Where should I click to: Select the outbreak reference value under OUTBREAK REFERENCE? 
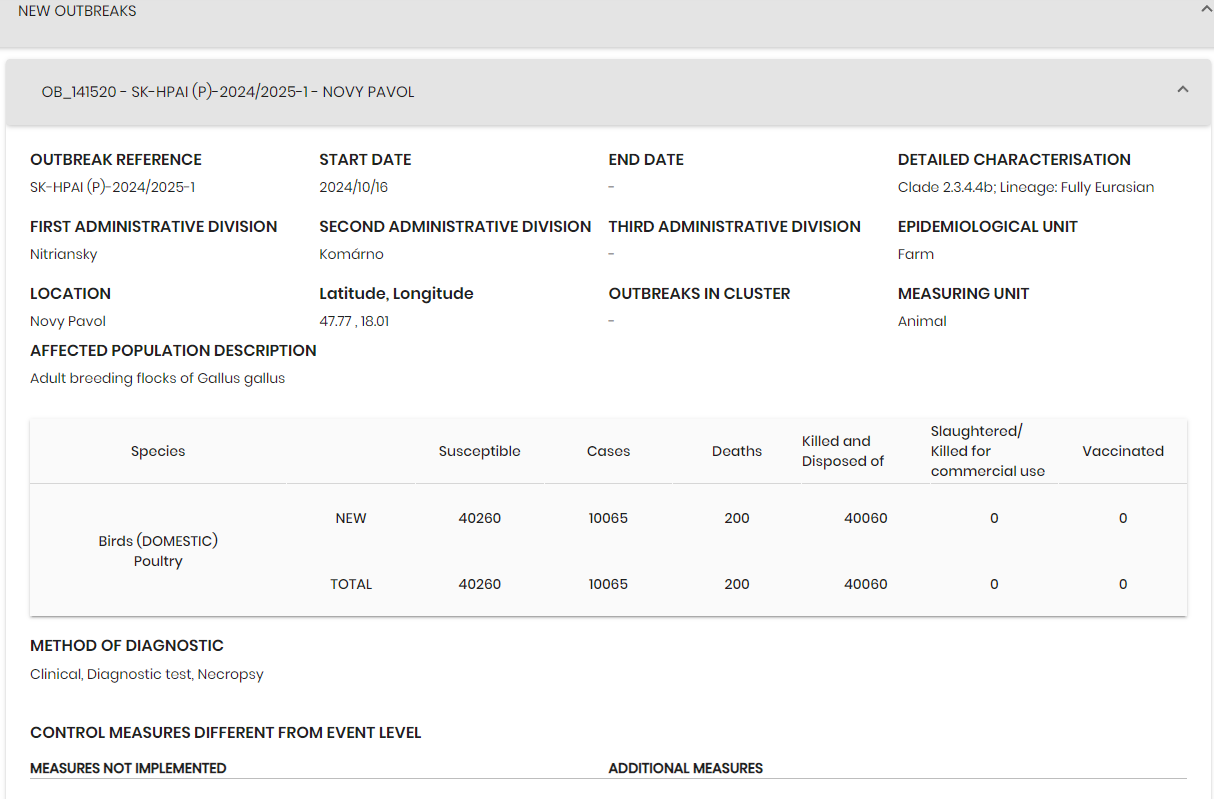click(x=112, y=187)
